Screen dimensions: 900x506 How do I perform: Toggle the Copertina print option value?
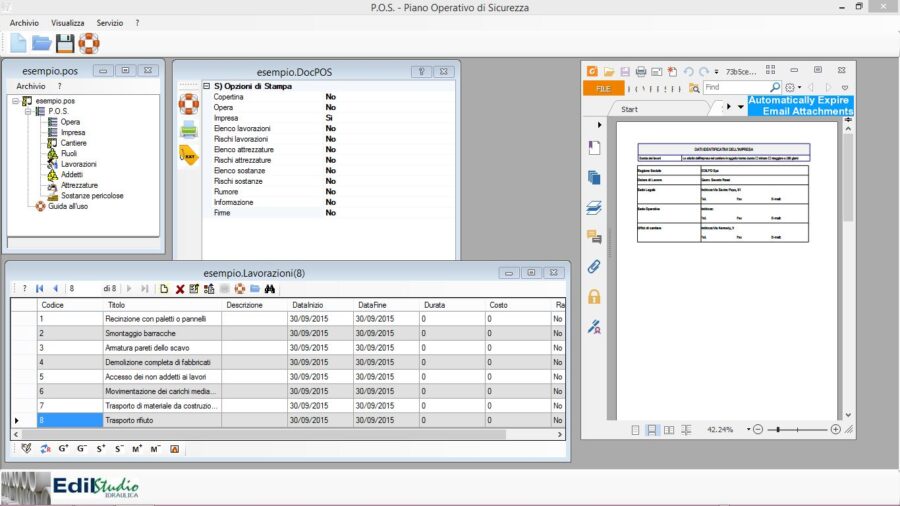[x=330, y=97]
